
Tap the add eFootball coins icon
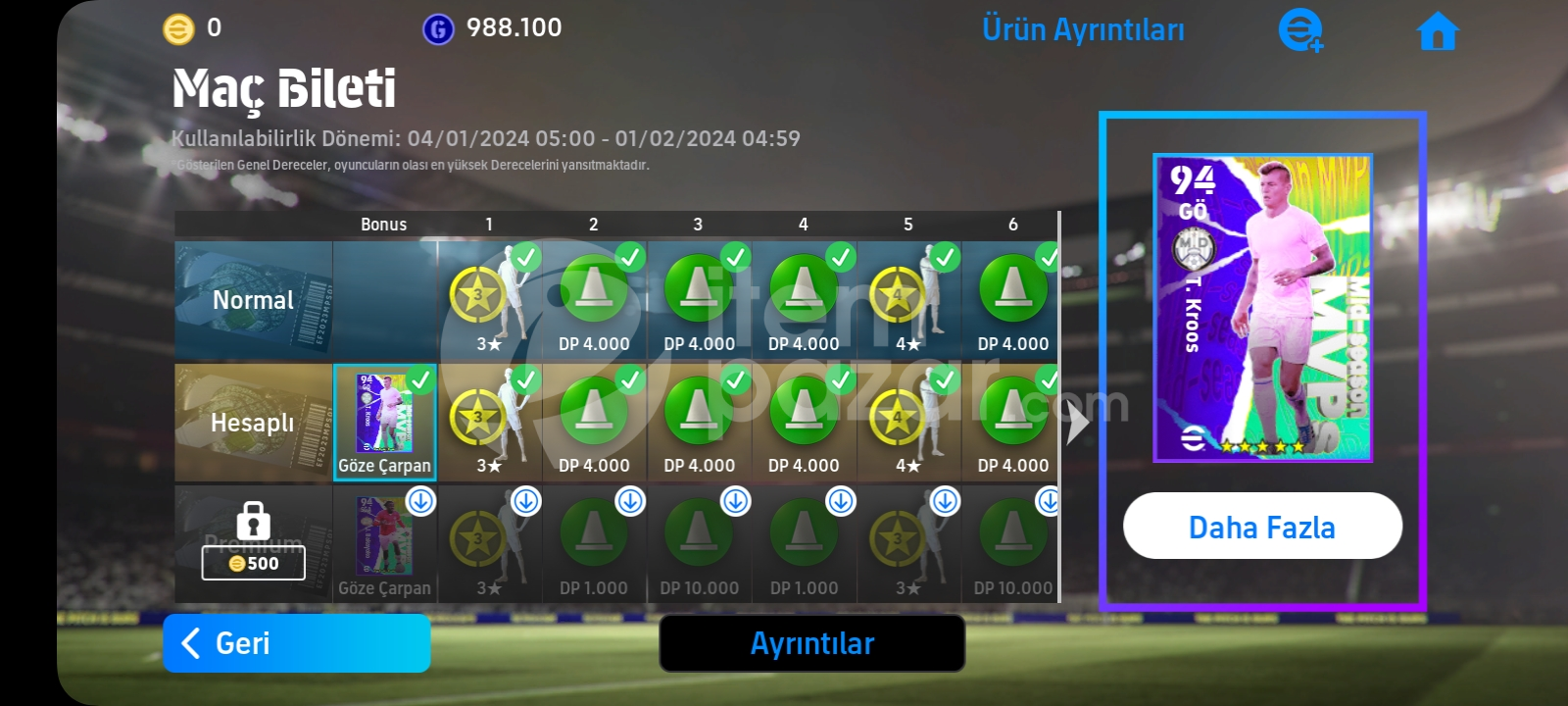pos(1300,30)
